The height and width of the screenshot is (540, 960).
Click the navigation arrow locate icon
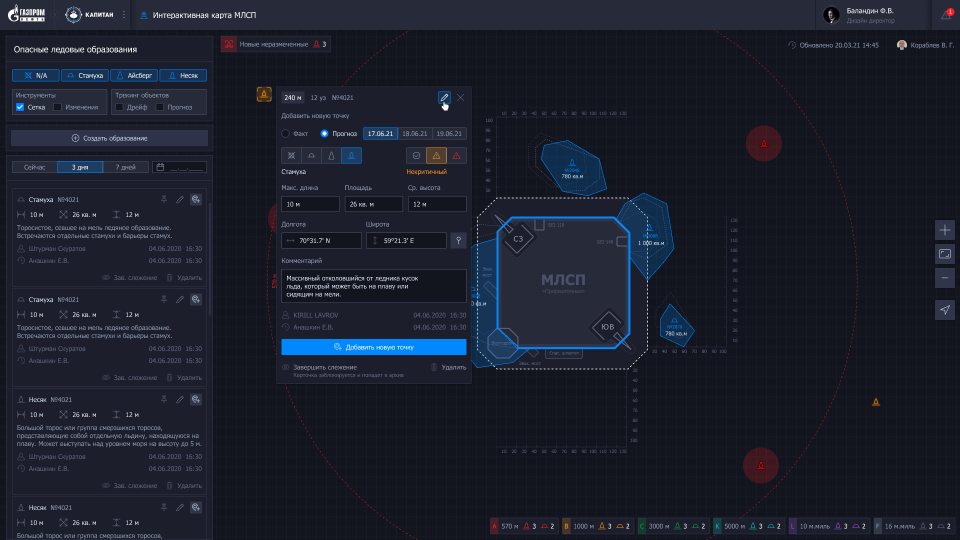pyautogui.click(x=946, y=310)
